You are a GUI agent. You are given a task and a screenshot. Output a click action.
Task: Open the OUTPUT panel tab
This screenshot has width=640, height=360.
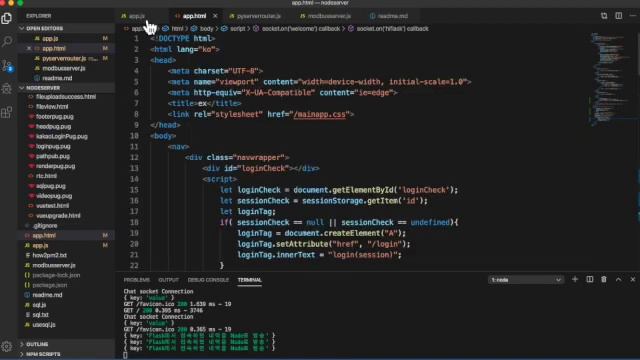[x=169, y=280]
